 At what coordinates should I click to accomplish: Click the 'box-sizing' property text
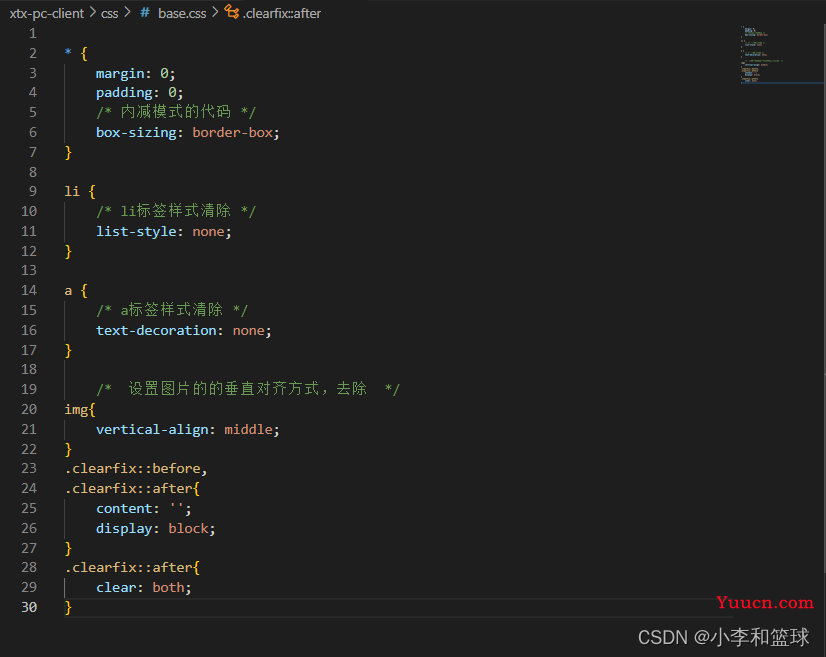[136, 132]
